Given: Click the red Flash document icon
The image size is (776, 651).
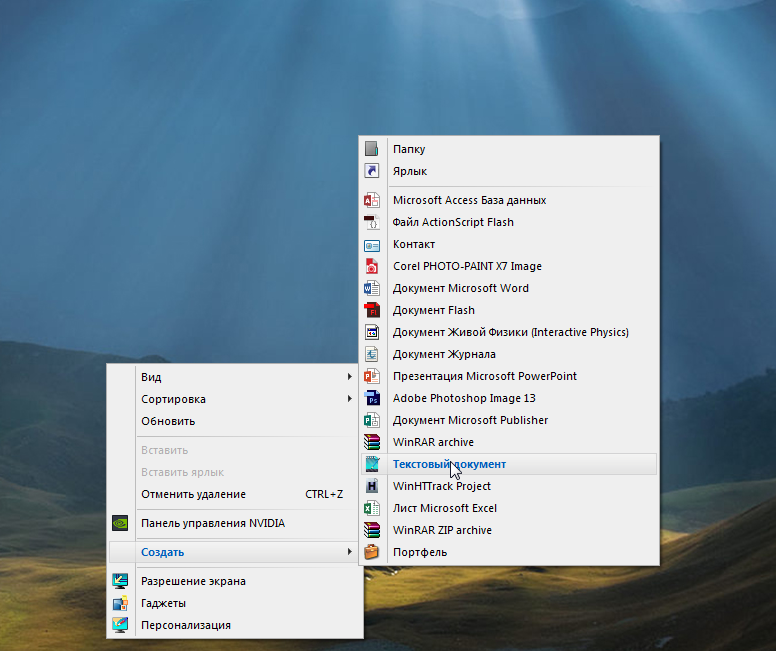Looking at the screenshot, I should [x=372, y=310].
